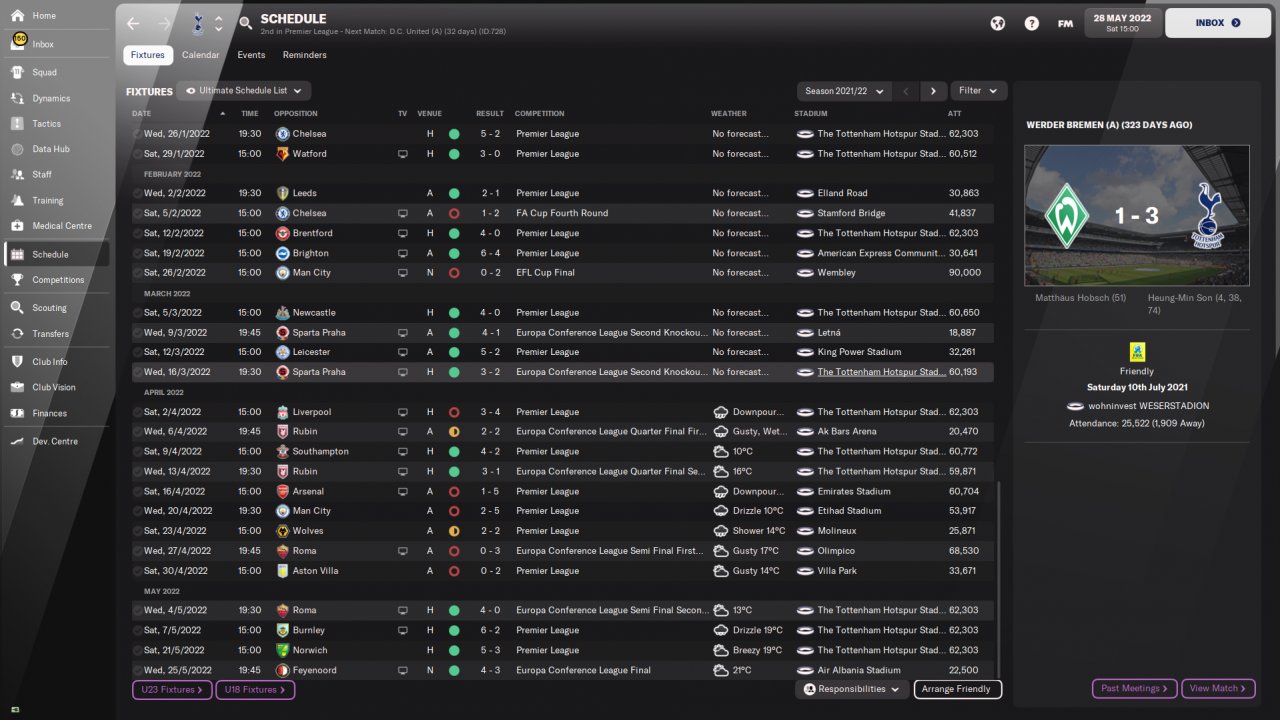Open the help question mark icon
The image size is (1280, 720).
[x=1032, y=23]
